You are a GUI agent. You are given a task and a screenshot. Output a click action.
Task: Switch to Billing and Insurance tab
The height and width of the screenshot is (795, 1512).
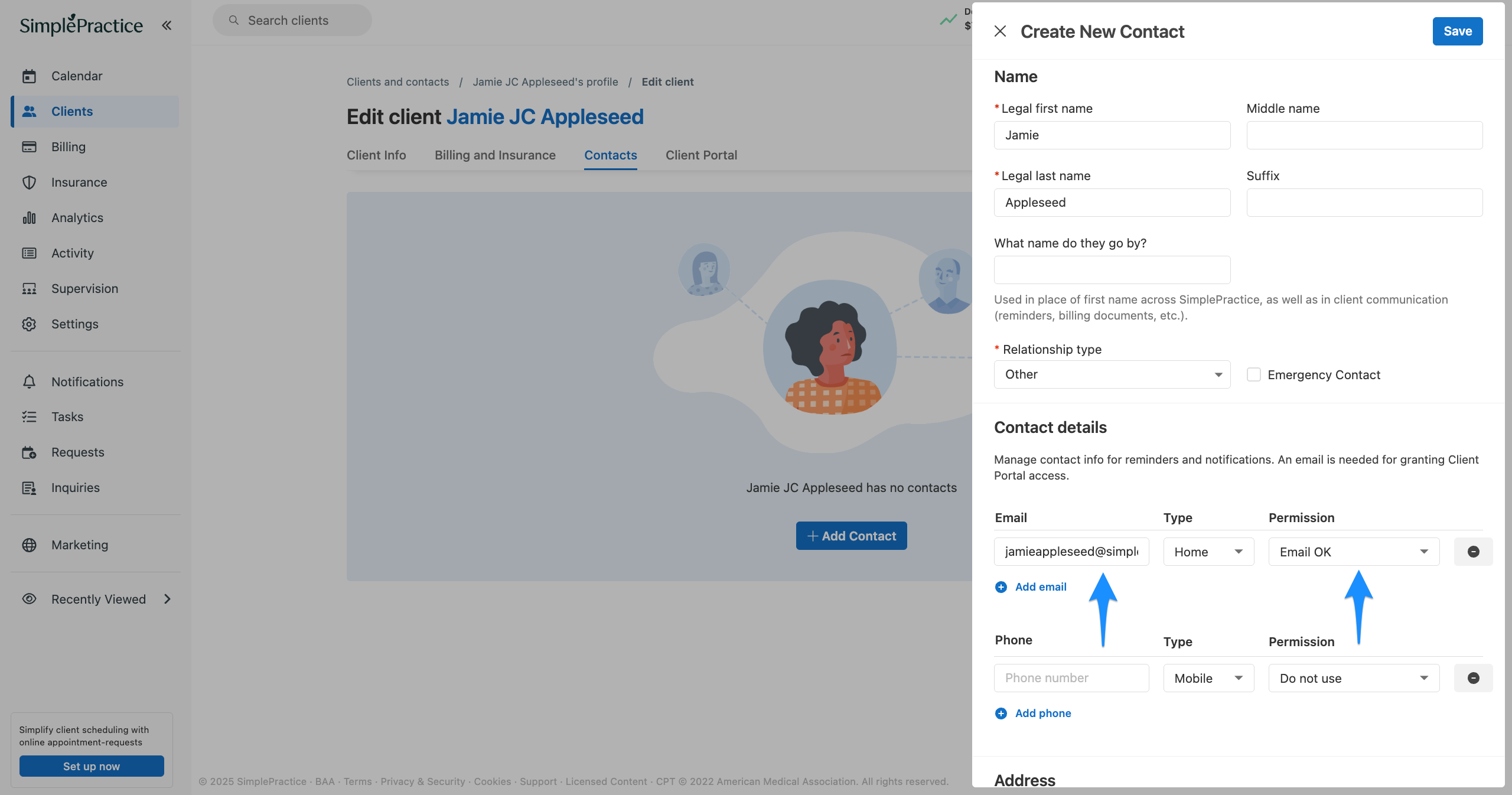click(x=495, y=155)
